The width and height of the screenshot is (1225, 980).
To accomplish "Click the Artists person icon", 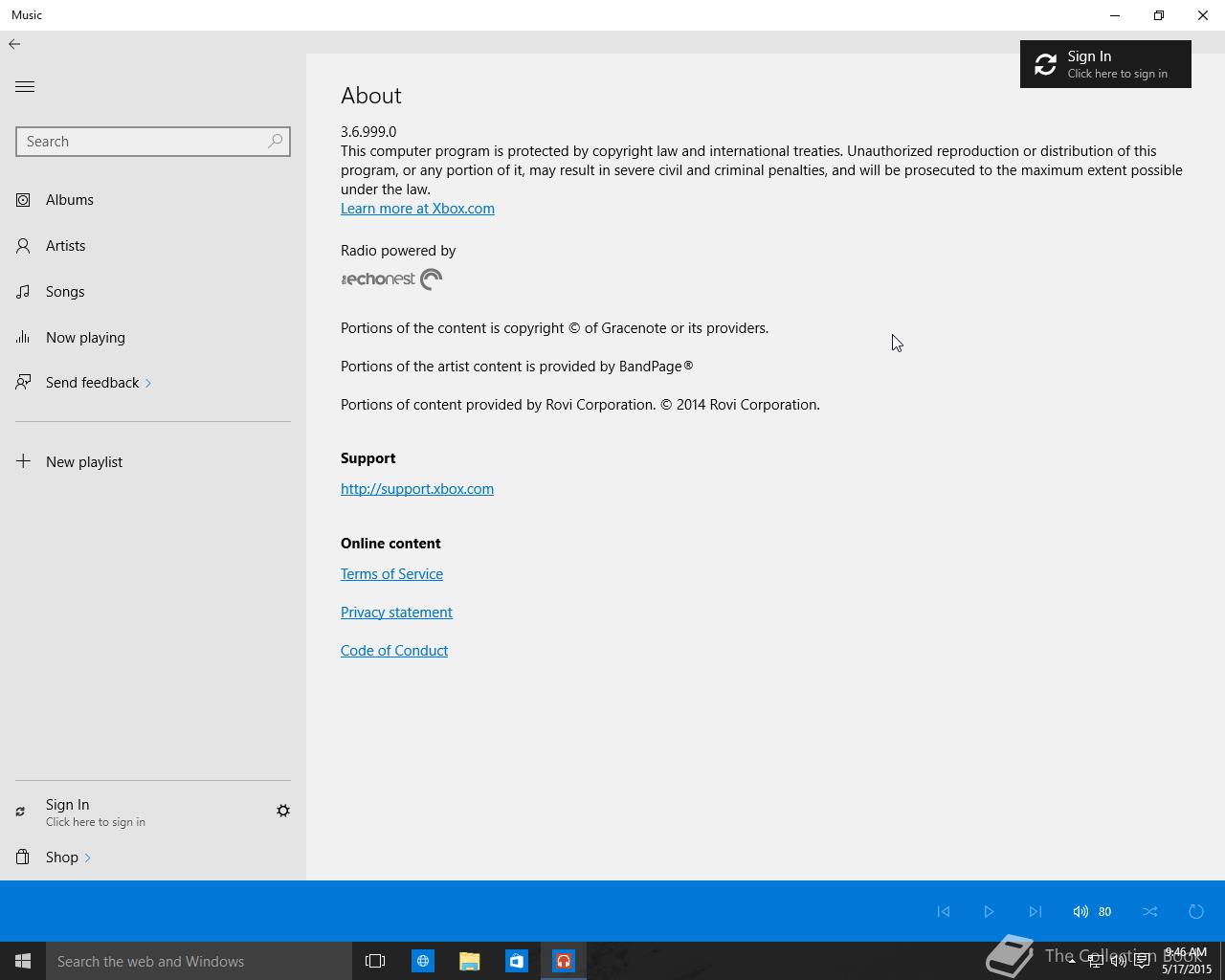I will 23,246.
